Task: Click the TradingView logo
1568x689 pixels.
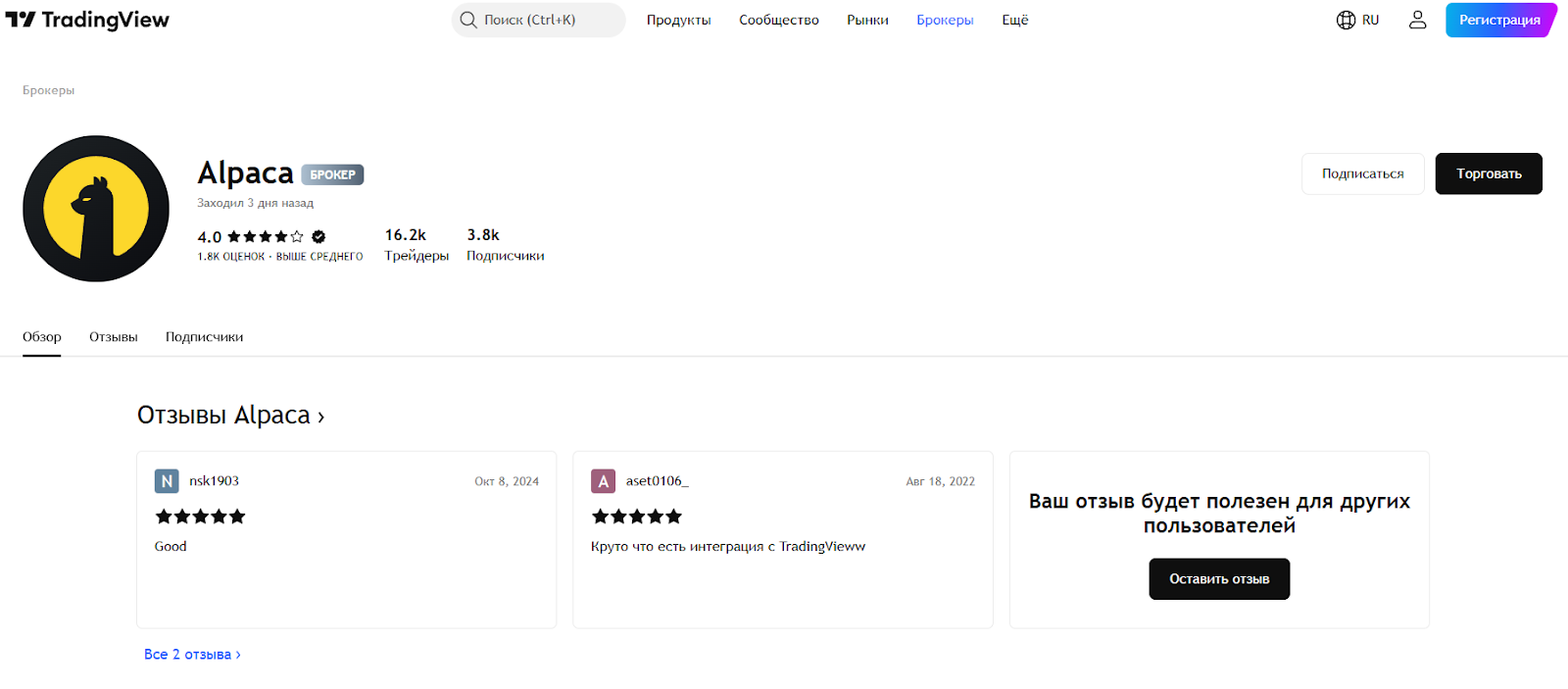Action: 87,20
